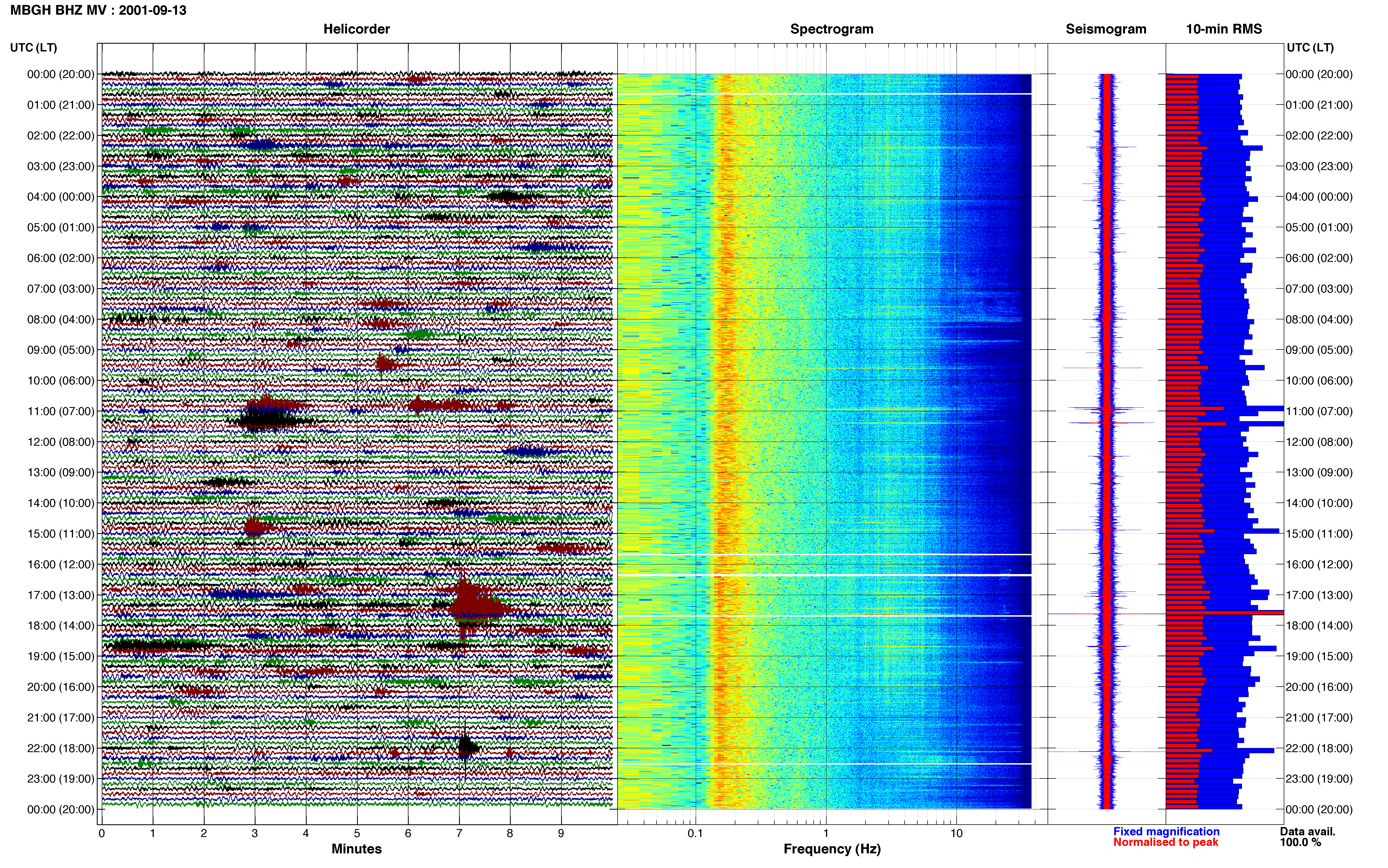Click the right axis label '21:00 (17:00)'
Viewport: 1388px width, 868px height.
1319,718
